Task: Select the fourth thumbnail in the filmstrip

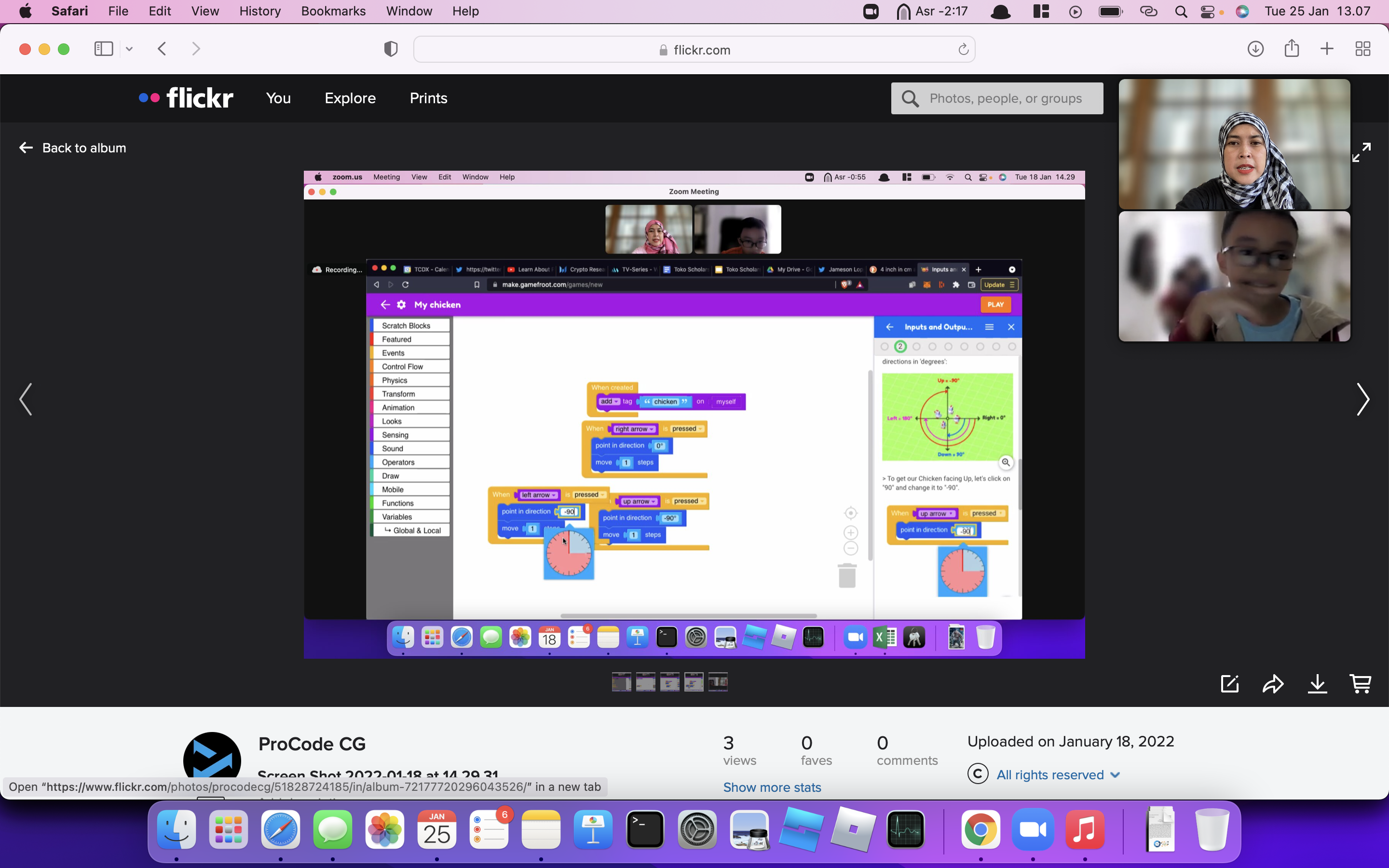Action: [694, 681]
